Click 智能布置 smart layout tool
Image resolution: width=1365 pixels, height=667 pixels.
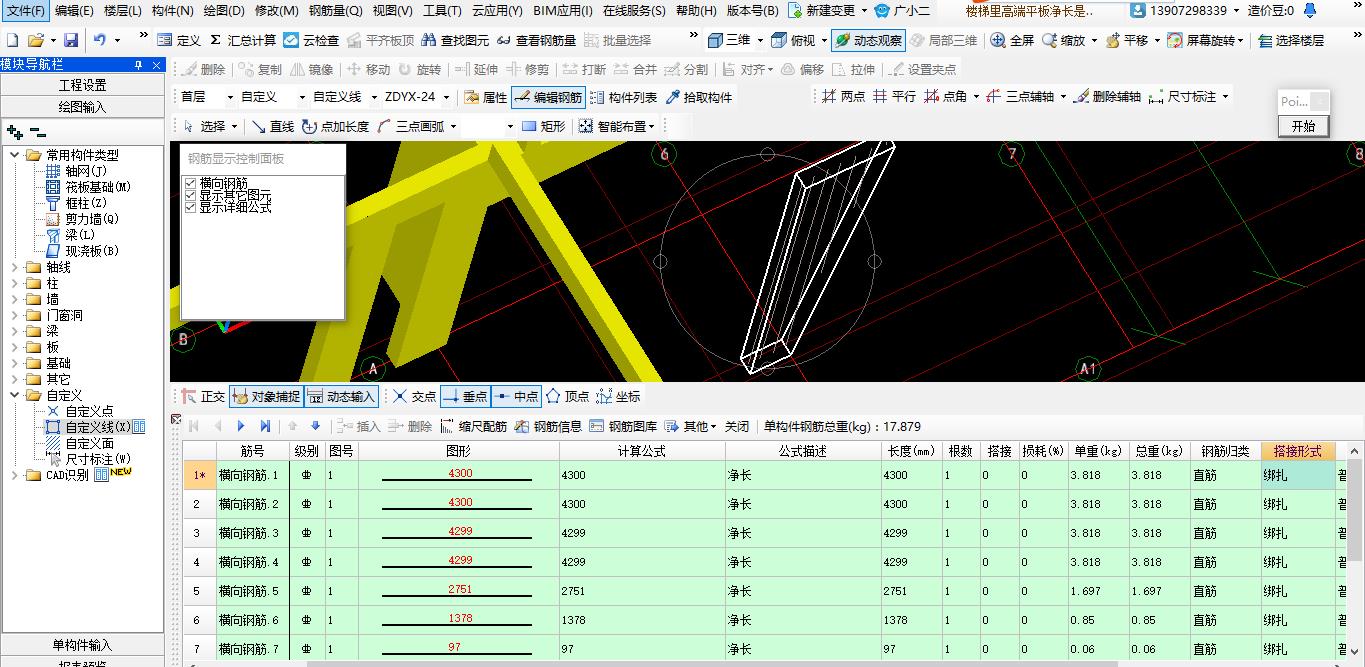point(617,127)
